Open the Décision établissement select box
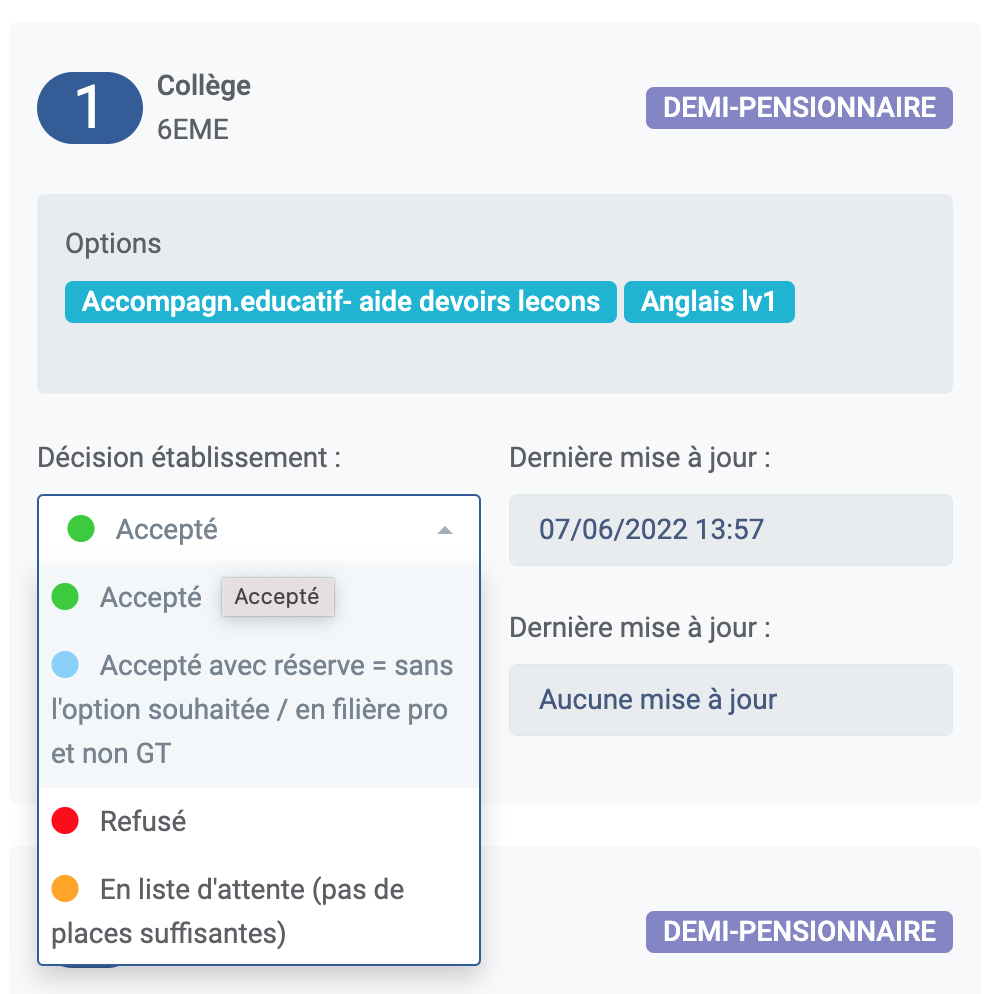 (x=259, y=529)
